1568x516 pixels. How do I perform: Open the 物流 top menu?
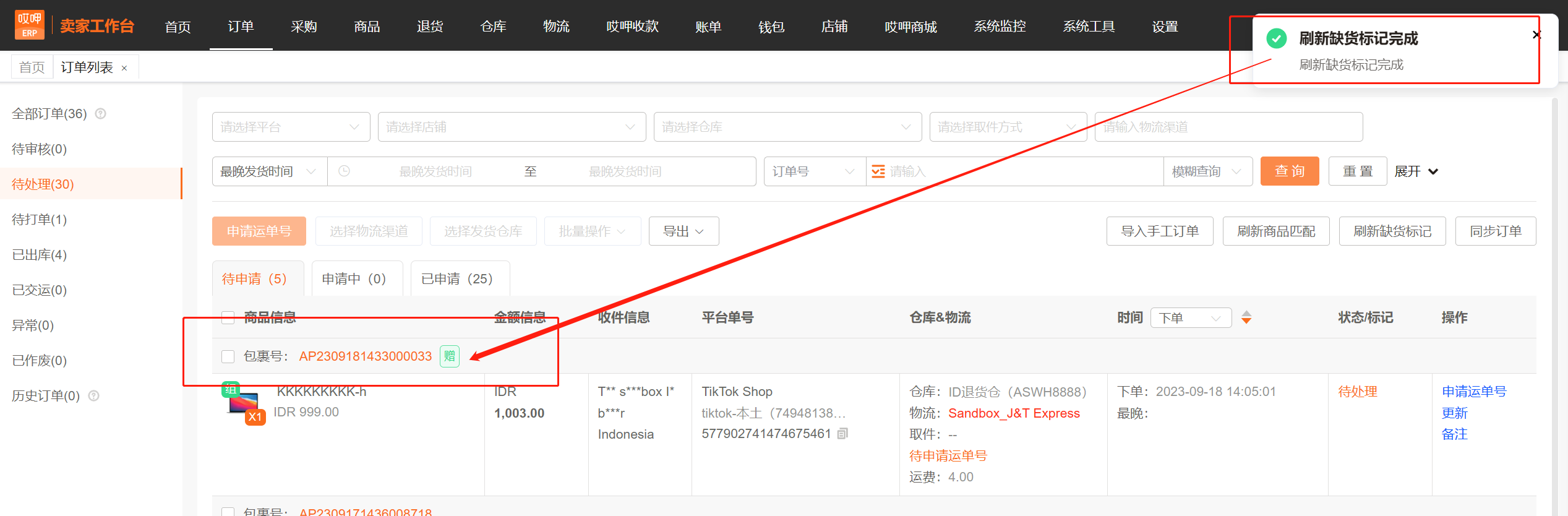556,27
